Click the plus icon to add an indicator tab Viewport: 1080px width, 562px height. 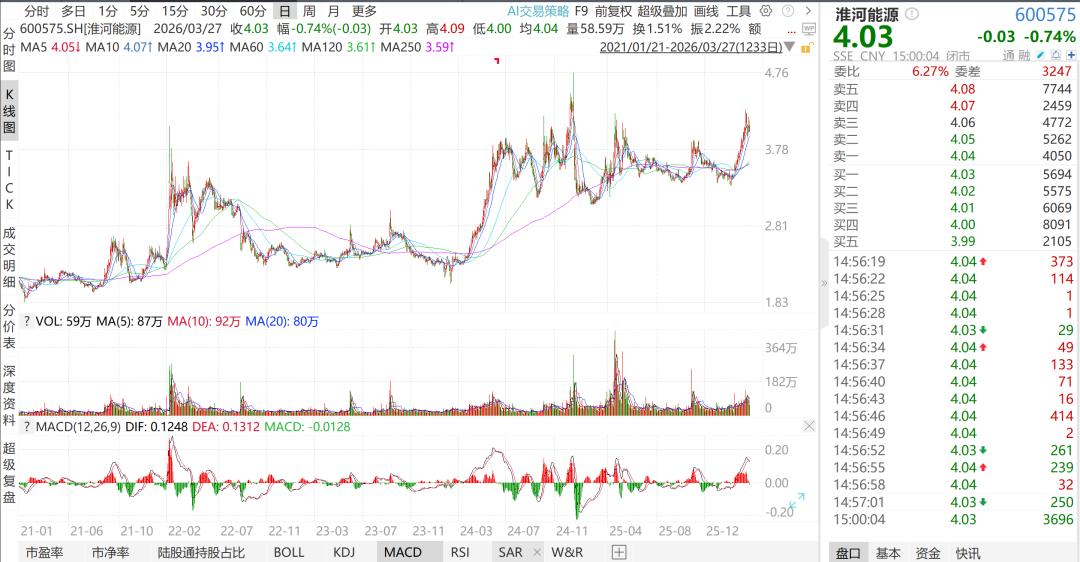pyautogui.click(x=619, y=552)
